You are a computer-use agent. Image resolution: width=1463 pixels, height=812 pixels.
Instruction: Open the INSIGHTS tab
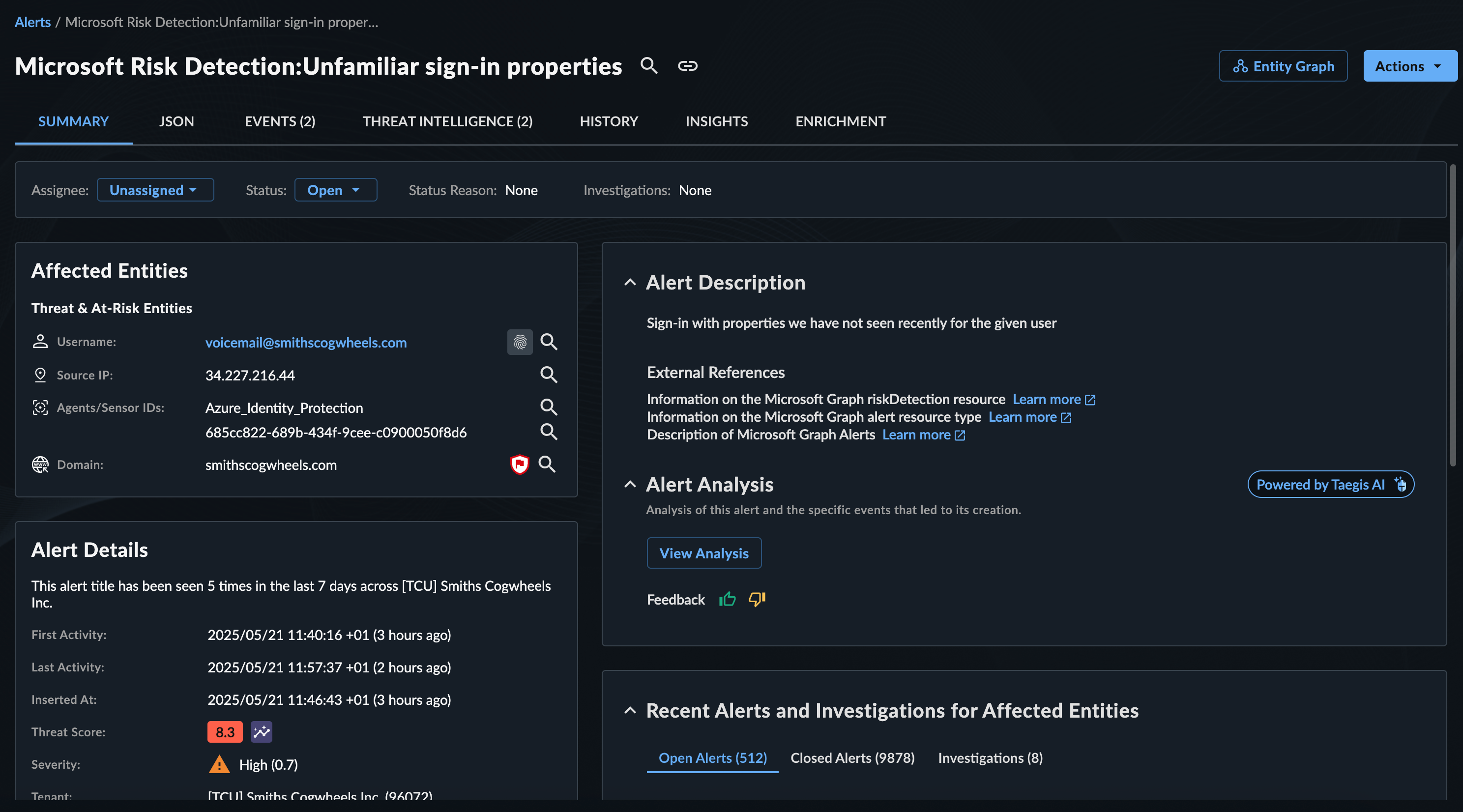click(716, 121)
